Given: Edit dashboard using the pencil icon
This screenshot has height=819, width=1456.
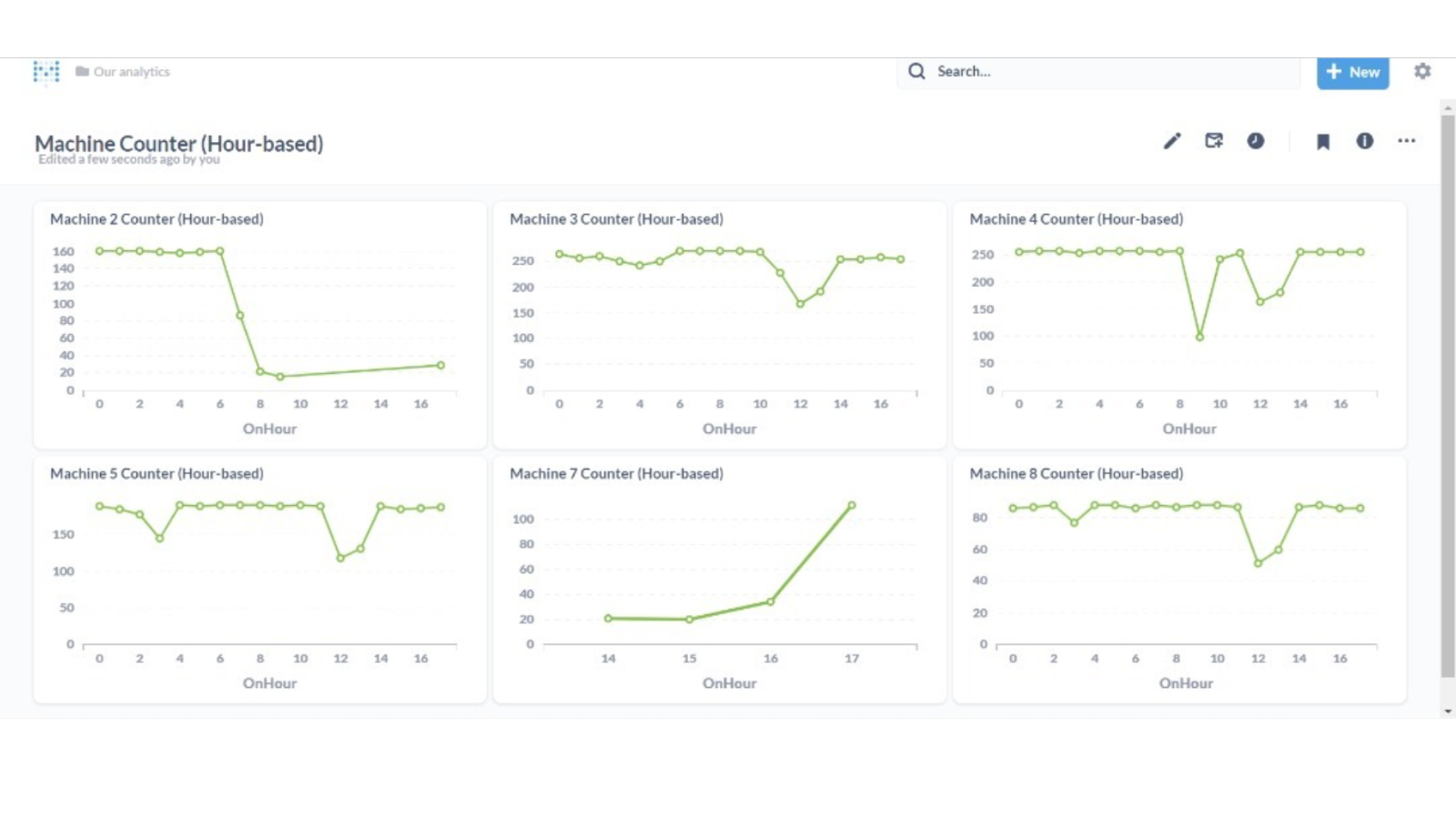Looking at the screenshot, I should (x=1172, y=141).
